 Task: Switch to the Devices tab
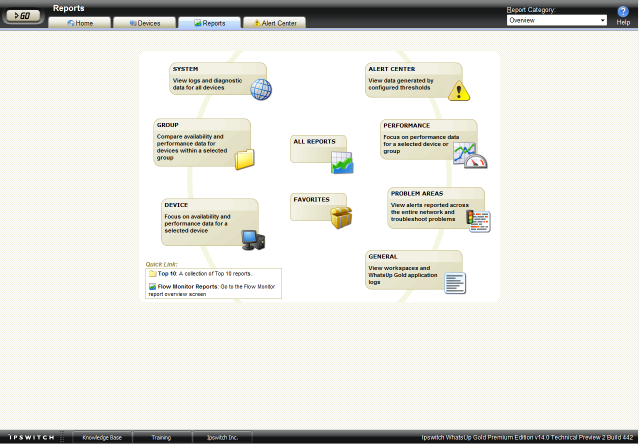145,22
